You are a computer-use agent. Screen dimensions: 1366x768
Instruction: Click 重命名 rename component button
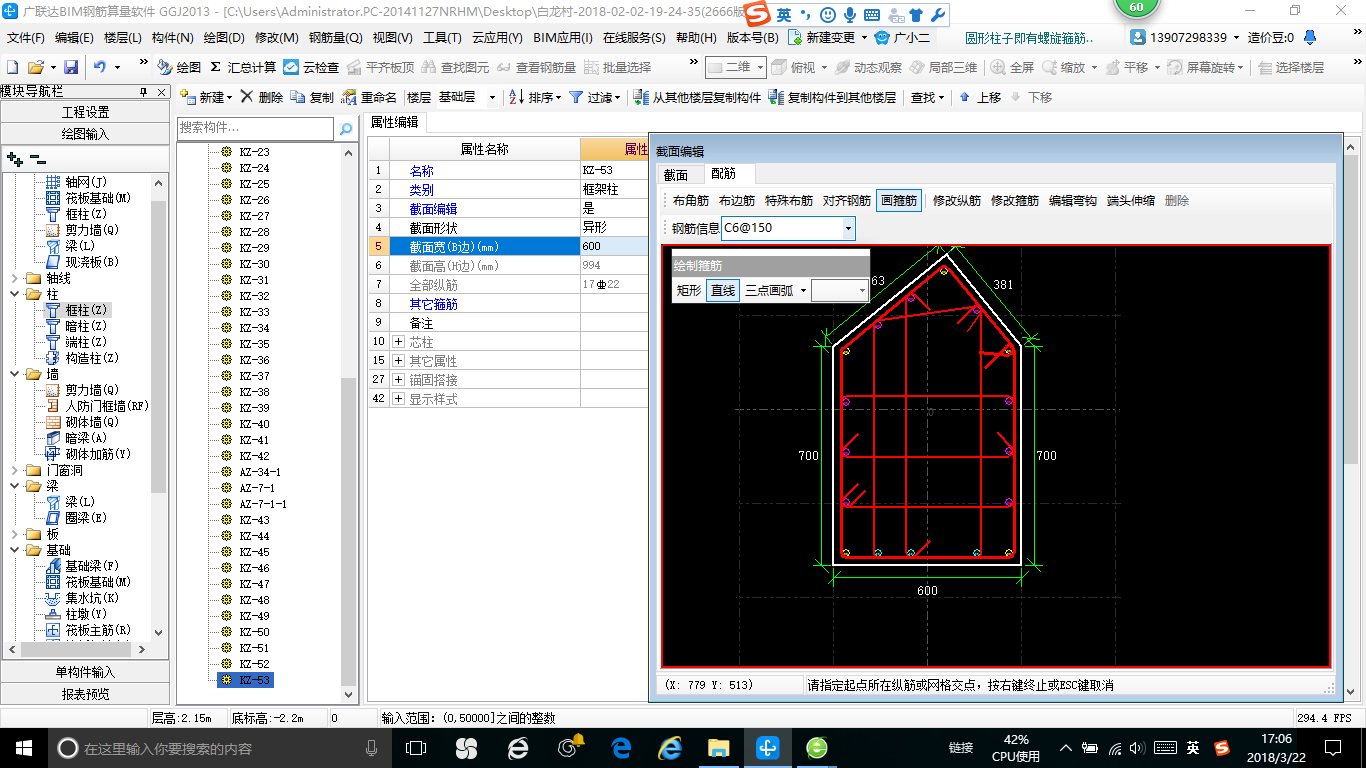point(369,97)
